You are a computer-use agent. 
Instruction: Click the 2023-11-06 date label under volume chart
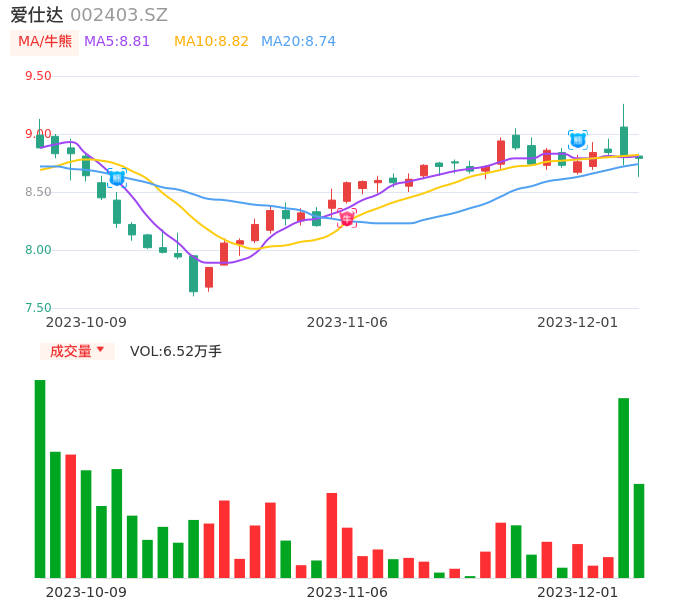coord(347,592)
